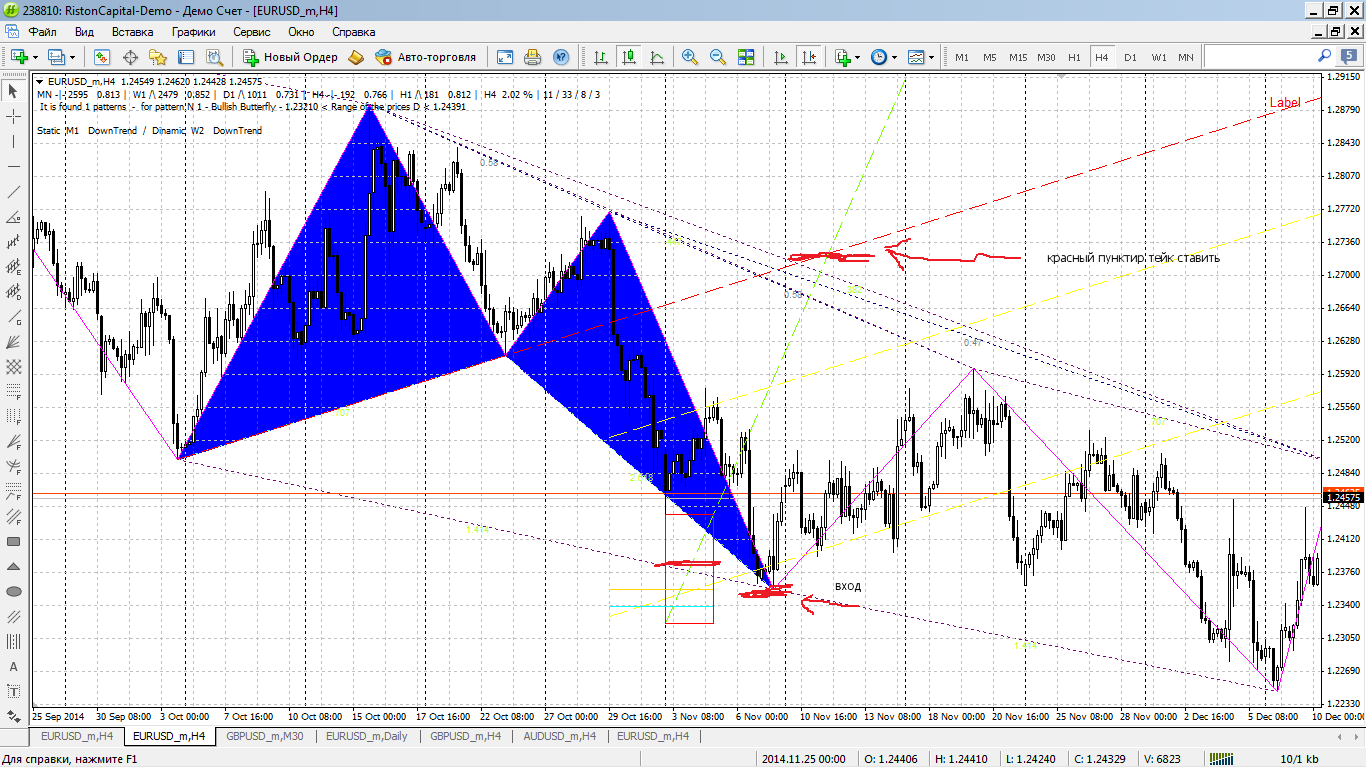Expand the indicators list dropdown
The image size is (1366, 768).
pos(858,57)
